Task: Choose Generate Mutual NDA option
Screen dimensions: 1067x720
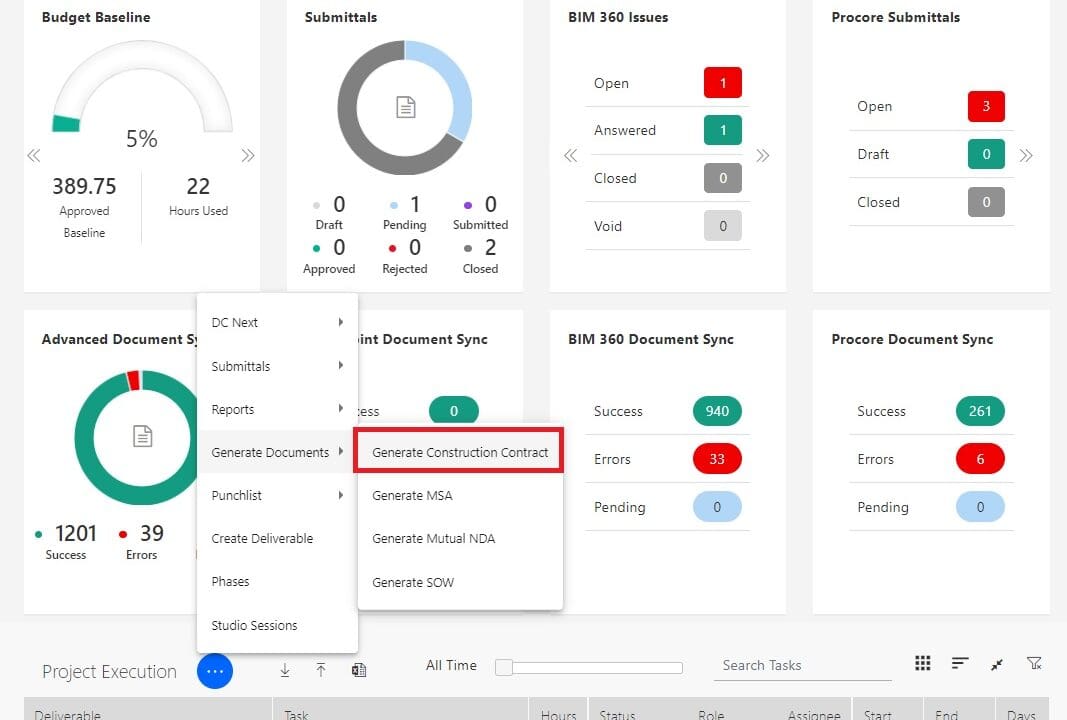Action: pos(433,538)
